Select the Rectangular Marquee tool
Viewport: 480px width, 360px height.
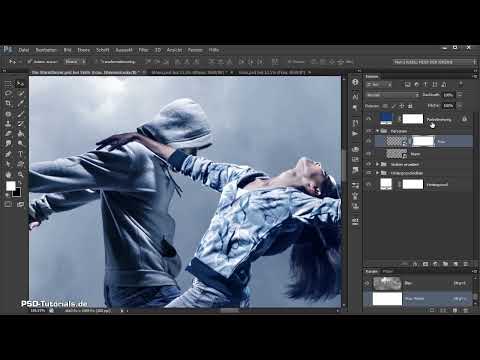click(x=8, y=84)
